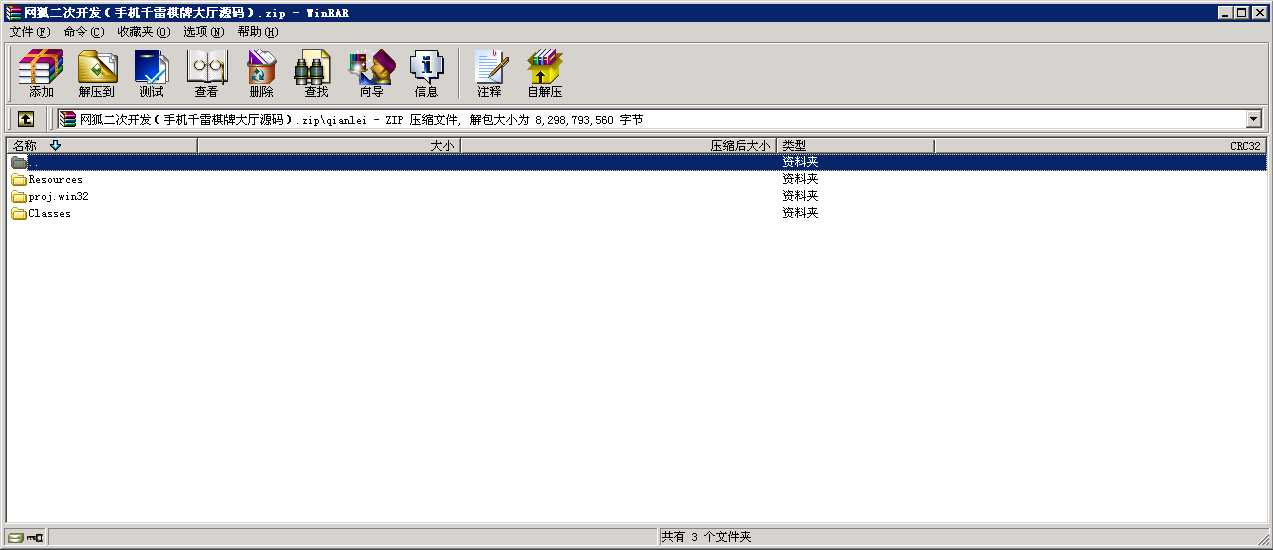Minimize the WinRAR window
1273x550 pixels.
point(1226,13)
